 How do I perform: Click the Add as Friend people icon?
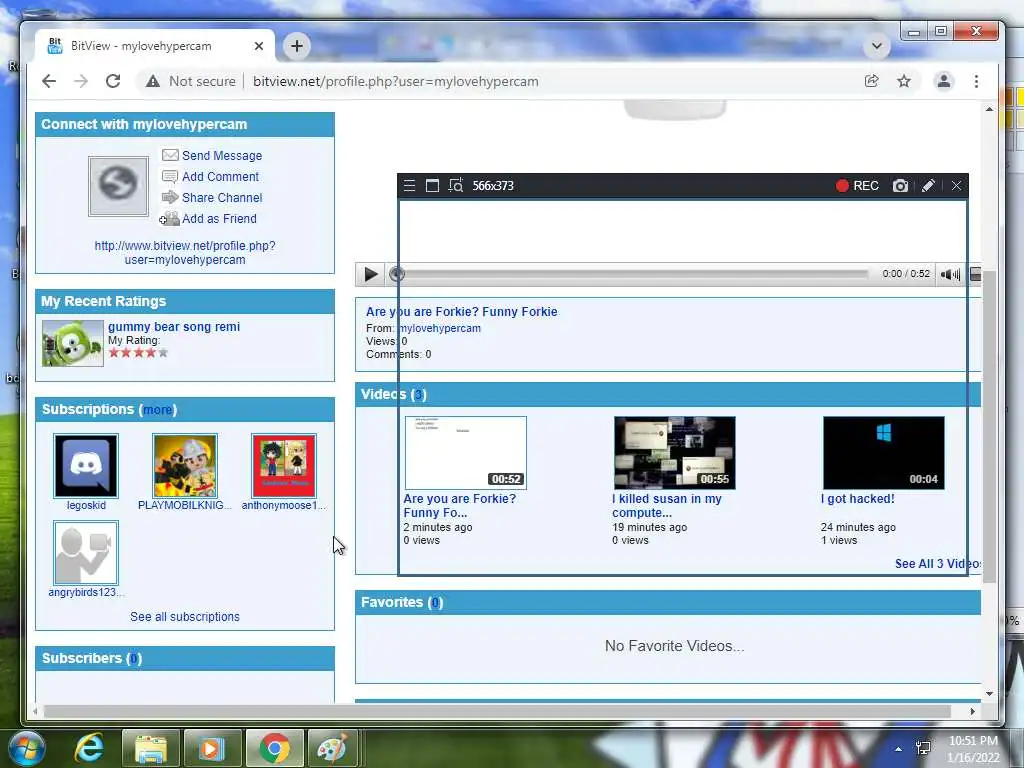[169, 219]
